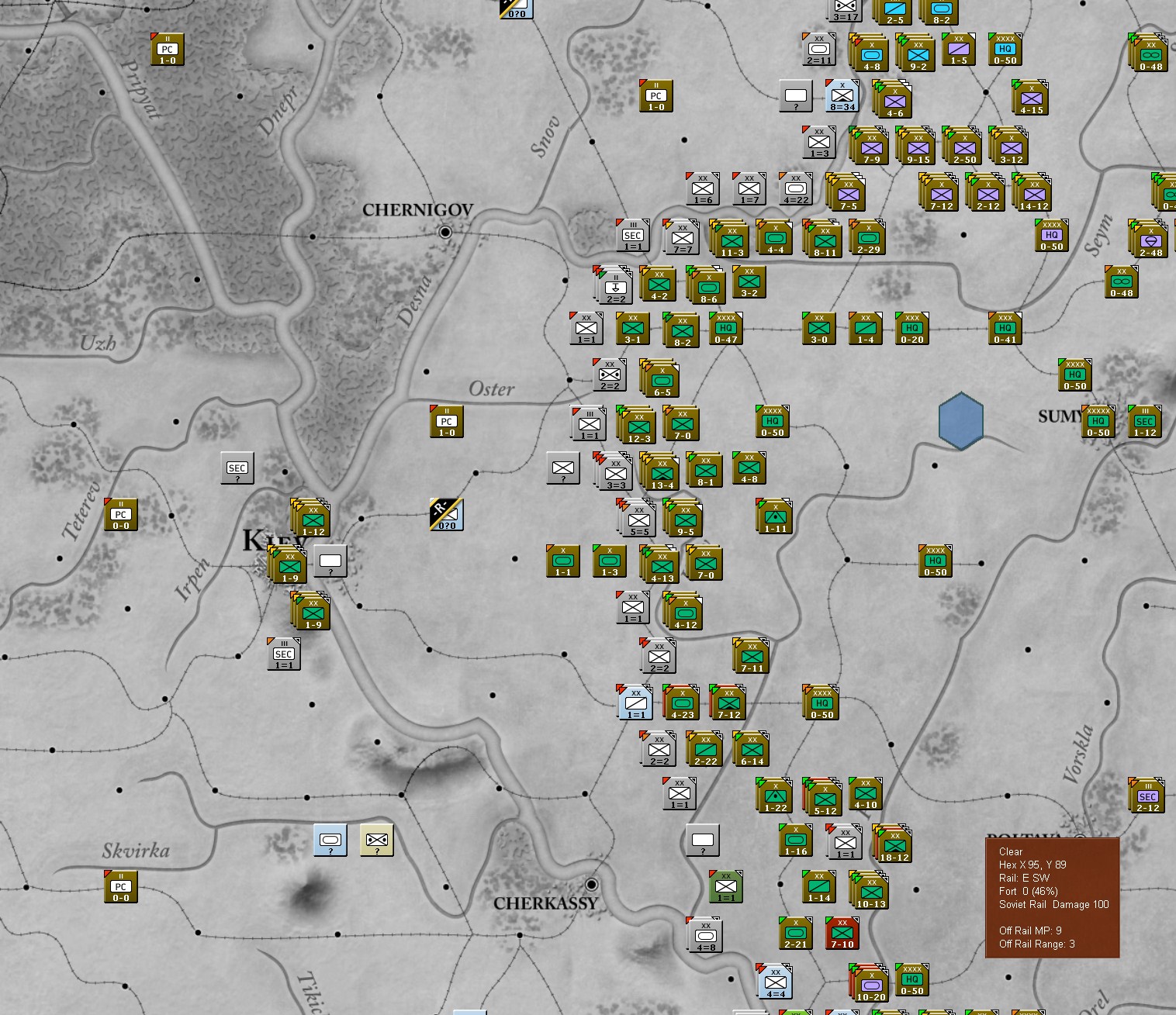The width and height of the screenshot is (1176, 1015).
Task: Choose the purple 1-5 cavalry counter
Action: (959, 50)
